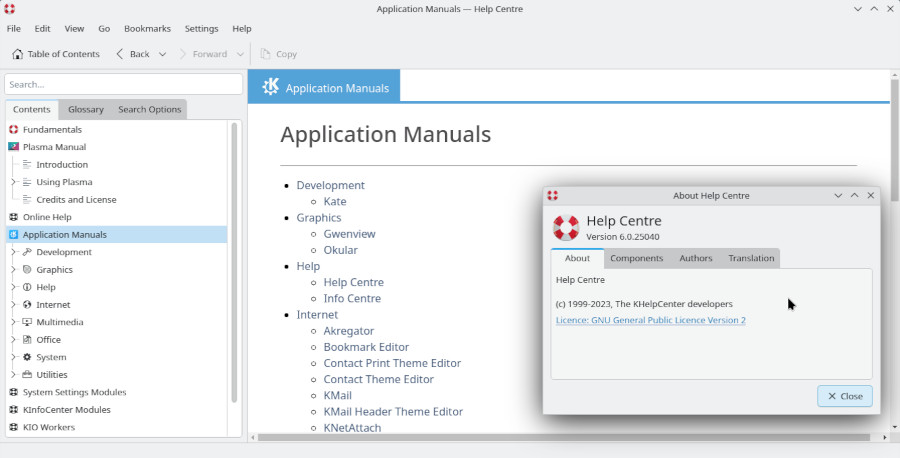Open the File menu
This screenshot has width=900, height=458.
point(14,29)
